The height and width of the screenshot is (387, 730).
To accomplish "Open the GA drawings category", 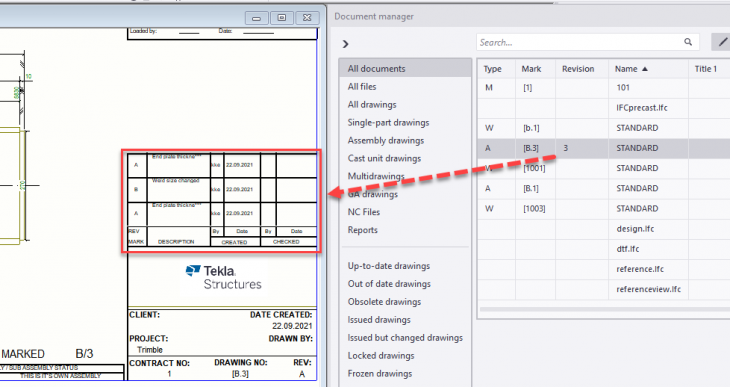I will click(x=372, y=194).
